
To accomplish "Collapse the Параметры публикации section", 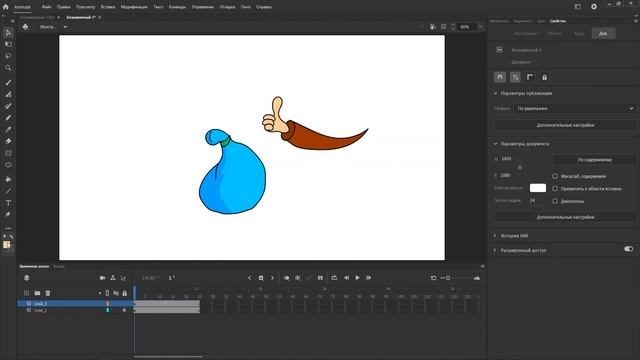I will pyautogui.click(x=496, y=93).
